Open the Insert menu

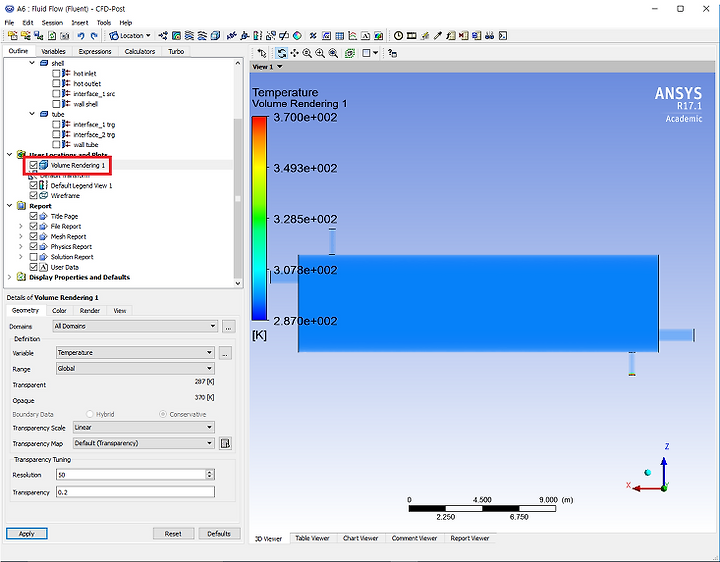coord(79,22)
